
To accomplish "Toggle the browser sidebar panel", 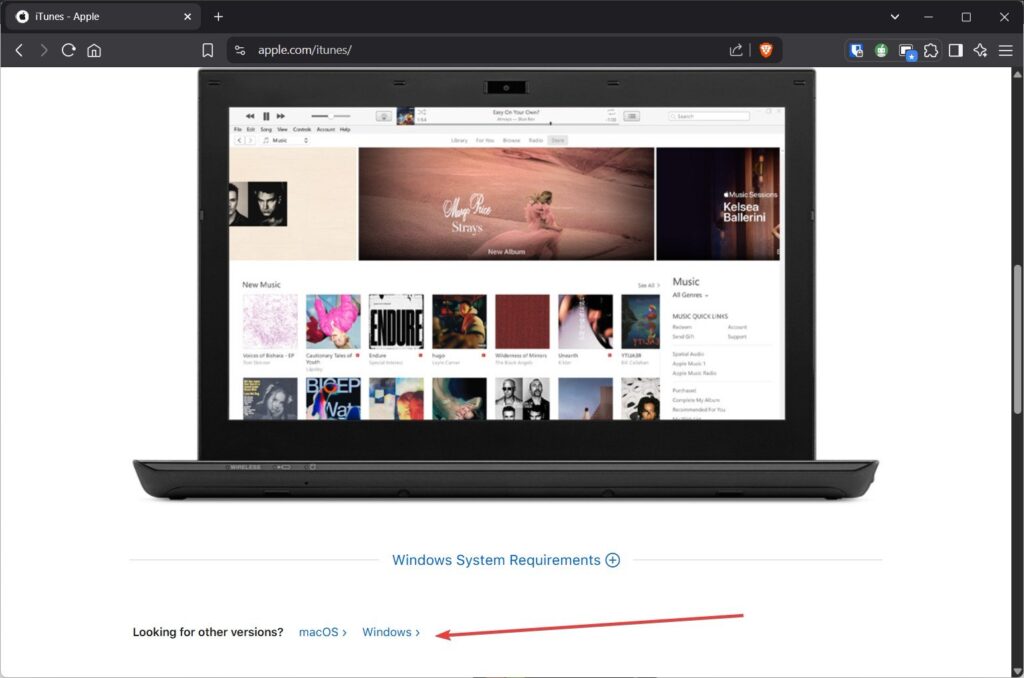I will [x=956, y=50].
